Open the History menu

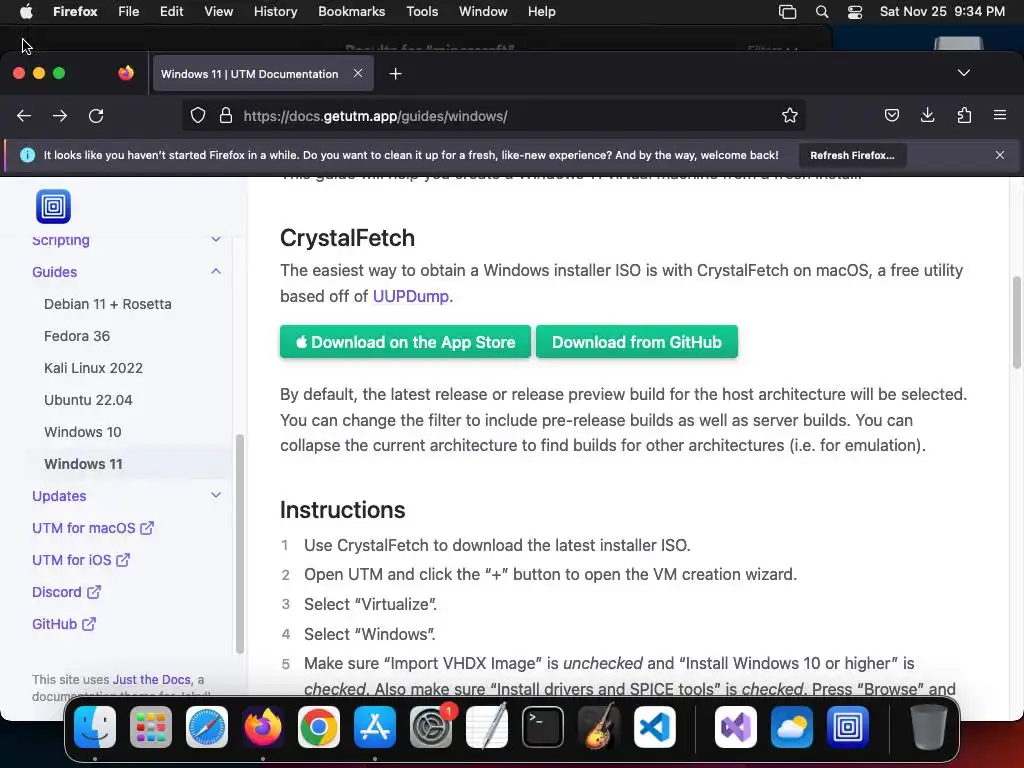click(276, 12)
